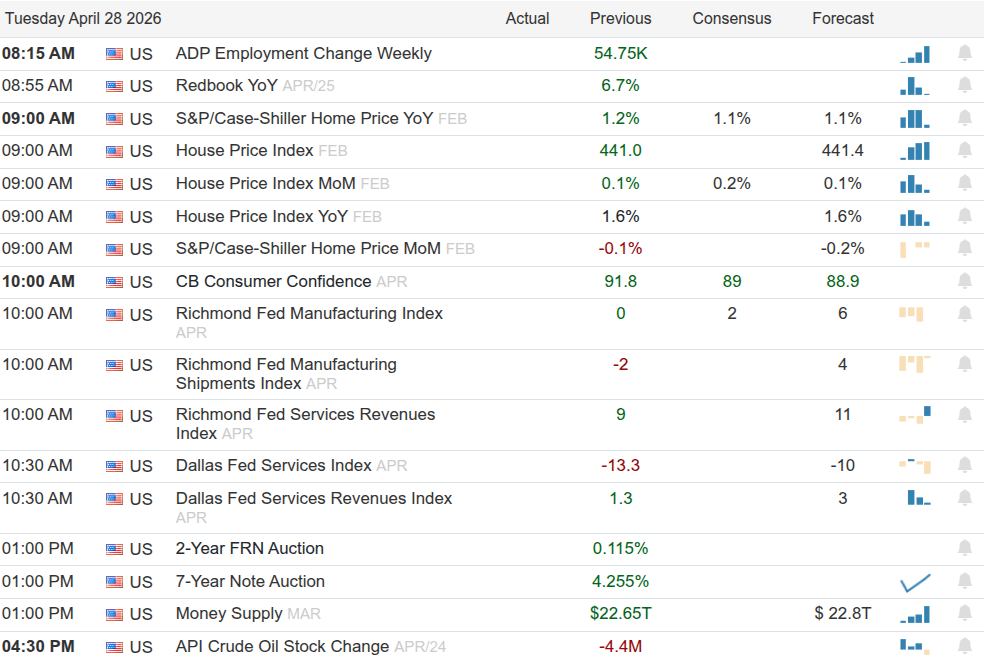The width and height of the screenshot is (988, 663).
Task: Click the Money Supply bar chart icon
Action: tap(915, 614)
